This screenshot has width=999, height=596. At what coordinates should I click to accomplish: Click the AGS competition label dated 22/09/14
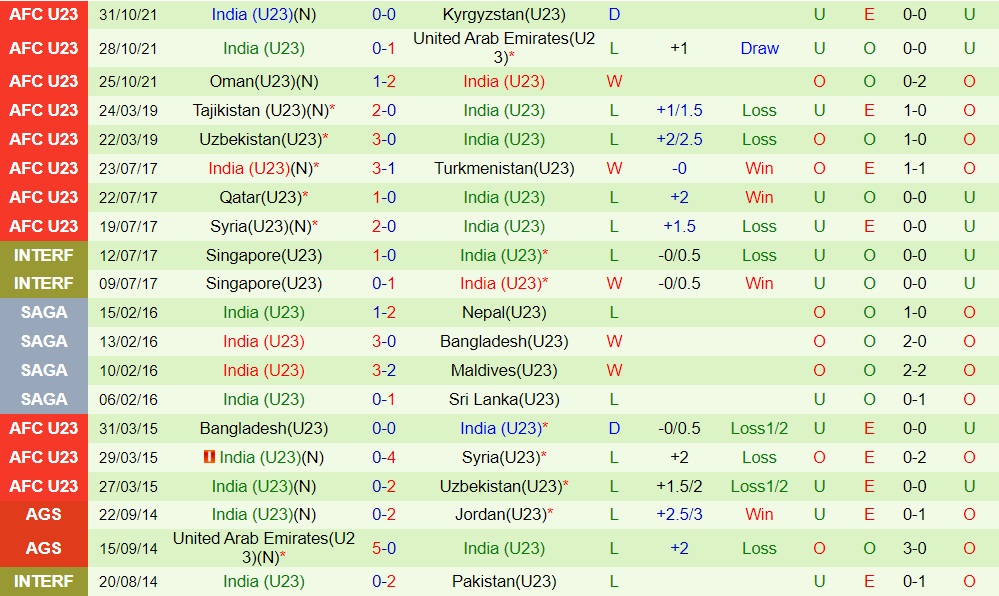point(44,514)
